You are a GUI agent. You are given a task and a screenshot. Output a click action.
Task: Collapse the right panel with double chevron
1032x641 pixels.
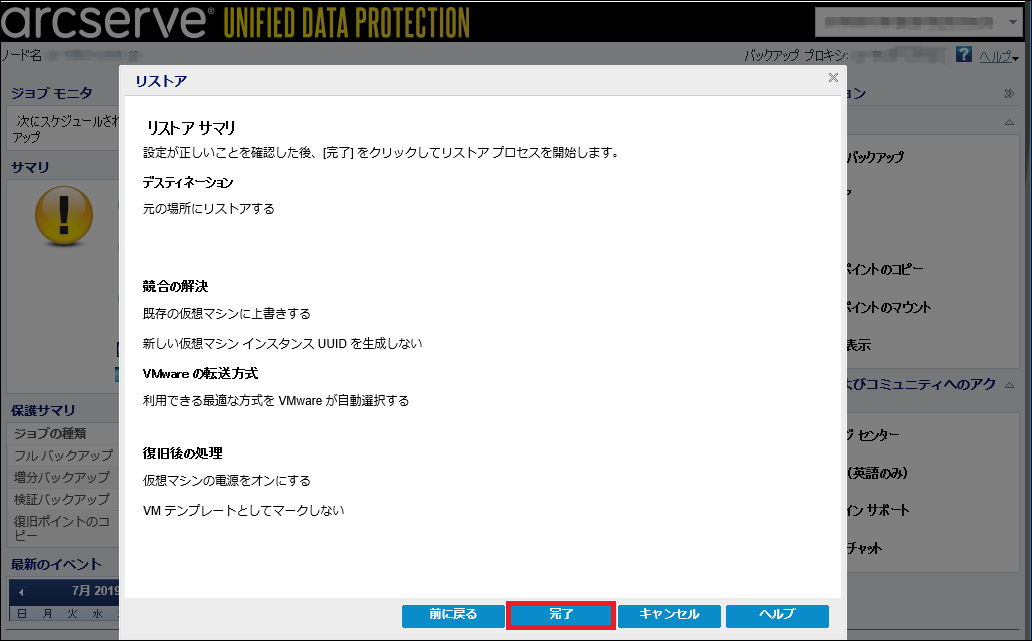click(1010, 93)
